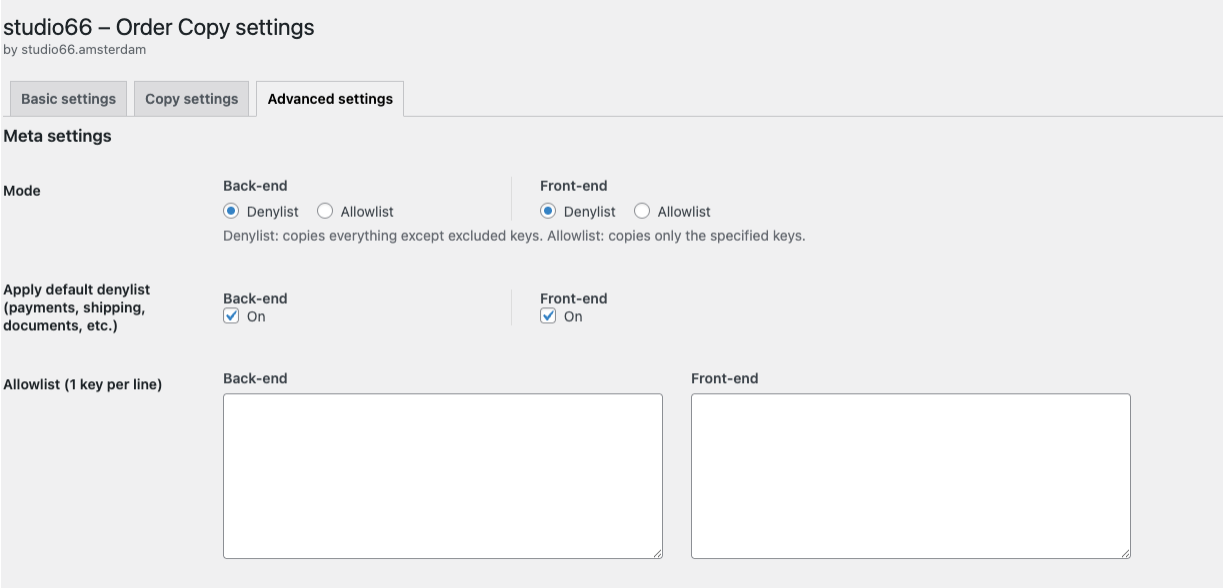Click the Mode row label
The height and width of the screenshot is (588, 1224).
[x=22, y=191]
